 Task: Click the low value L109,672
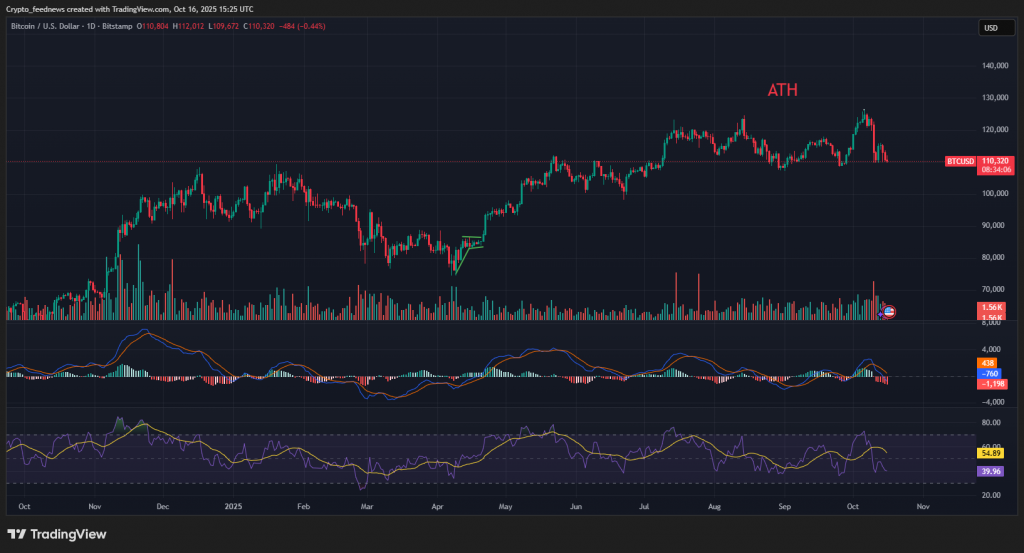tap(223, 26)
